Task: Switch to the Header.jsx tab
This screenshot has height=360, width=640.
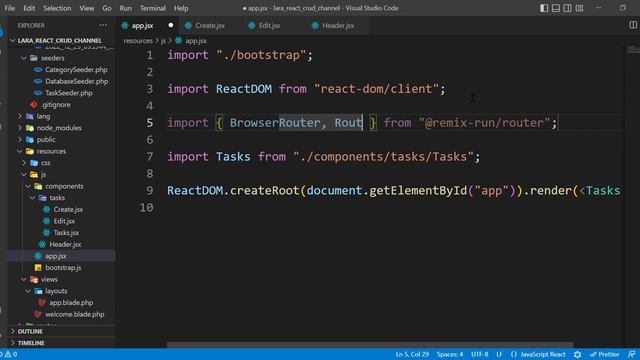Action: tap(338, 25)
